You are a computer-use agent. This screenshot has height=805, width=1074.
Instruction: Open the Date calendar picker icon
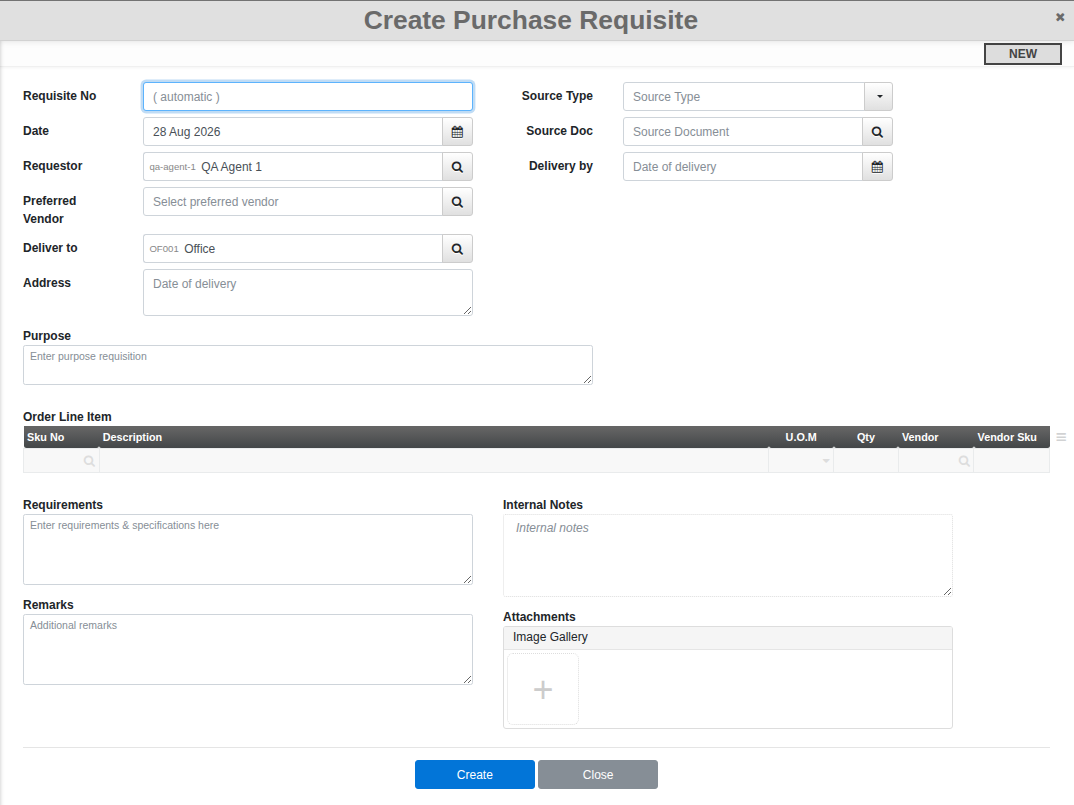pos(458,132)
